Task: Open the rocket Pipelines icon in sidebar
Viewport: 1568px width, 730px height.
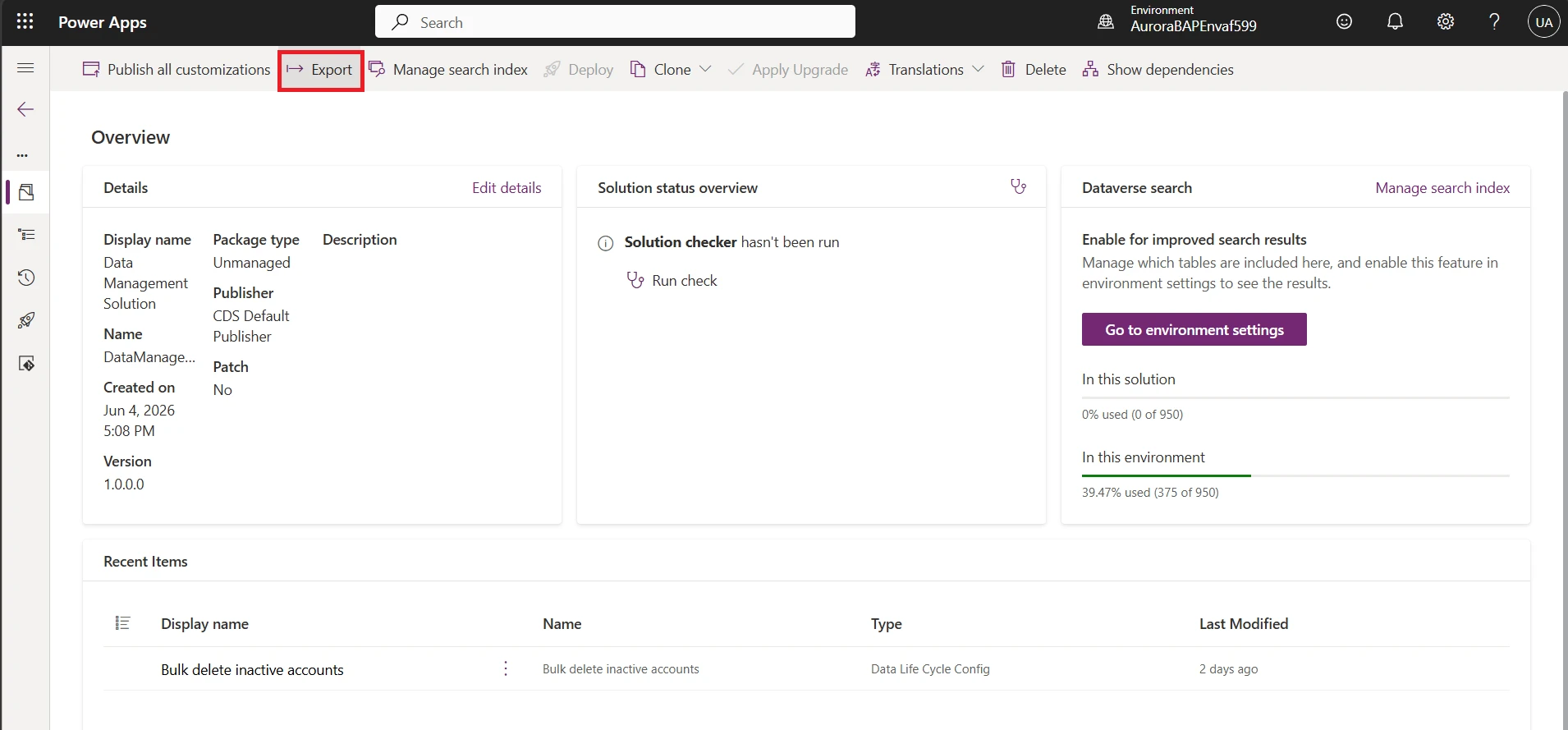Action: click(26, 320)
